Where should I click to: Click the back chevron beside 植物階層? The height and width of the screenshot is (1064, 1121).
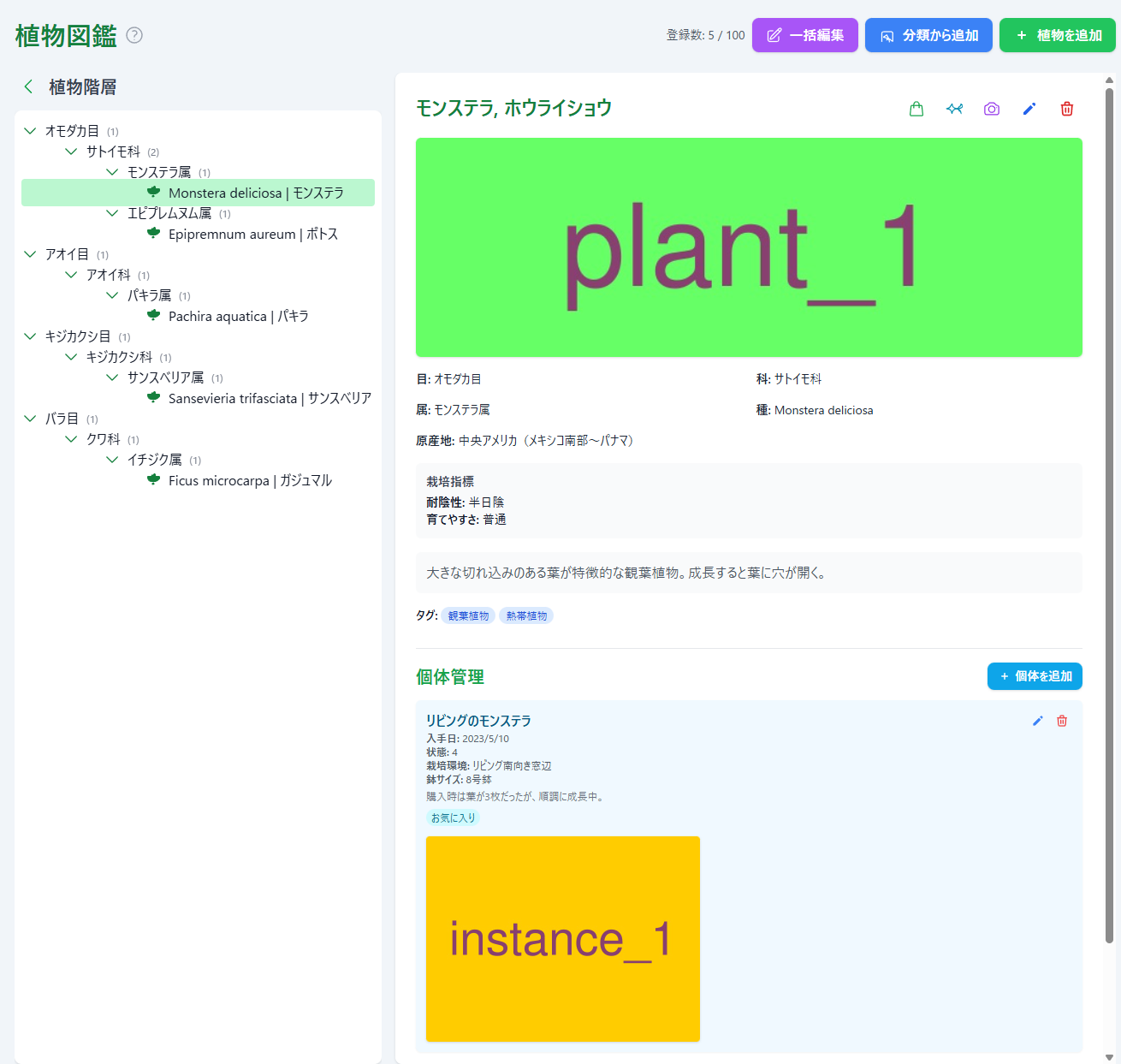pyautogui.click(x=28, y=86)
